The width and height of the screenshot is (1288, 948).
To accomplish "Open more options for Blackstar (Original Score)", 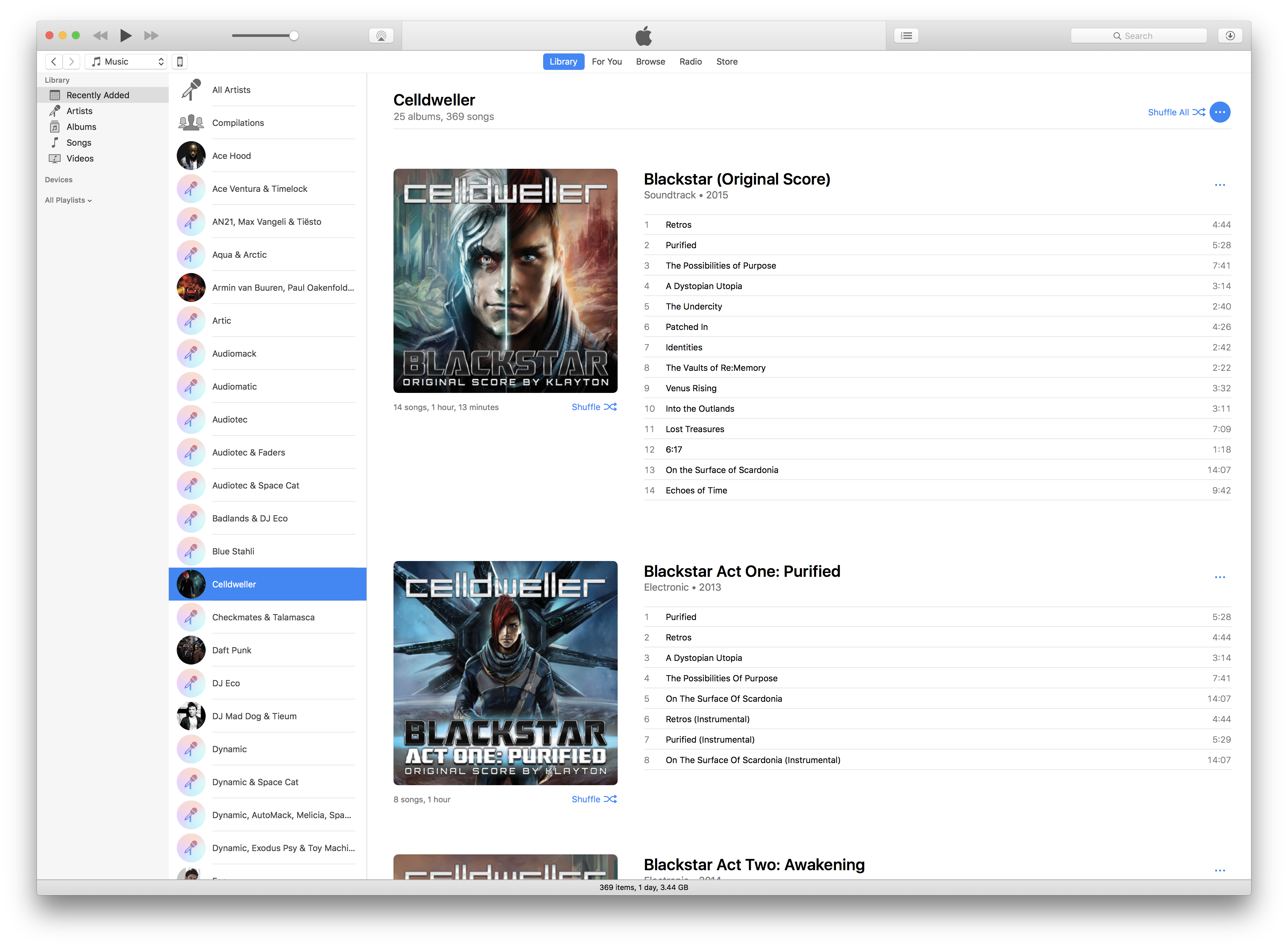I will pos(1219,185).
